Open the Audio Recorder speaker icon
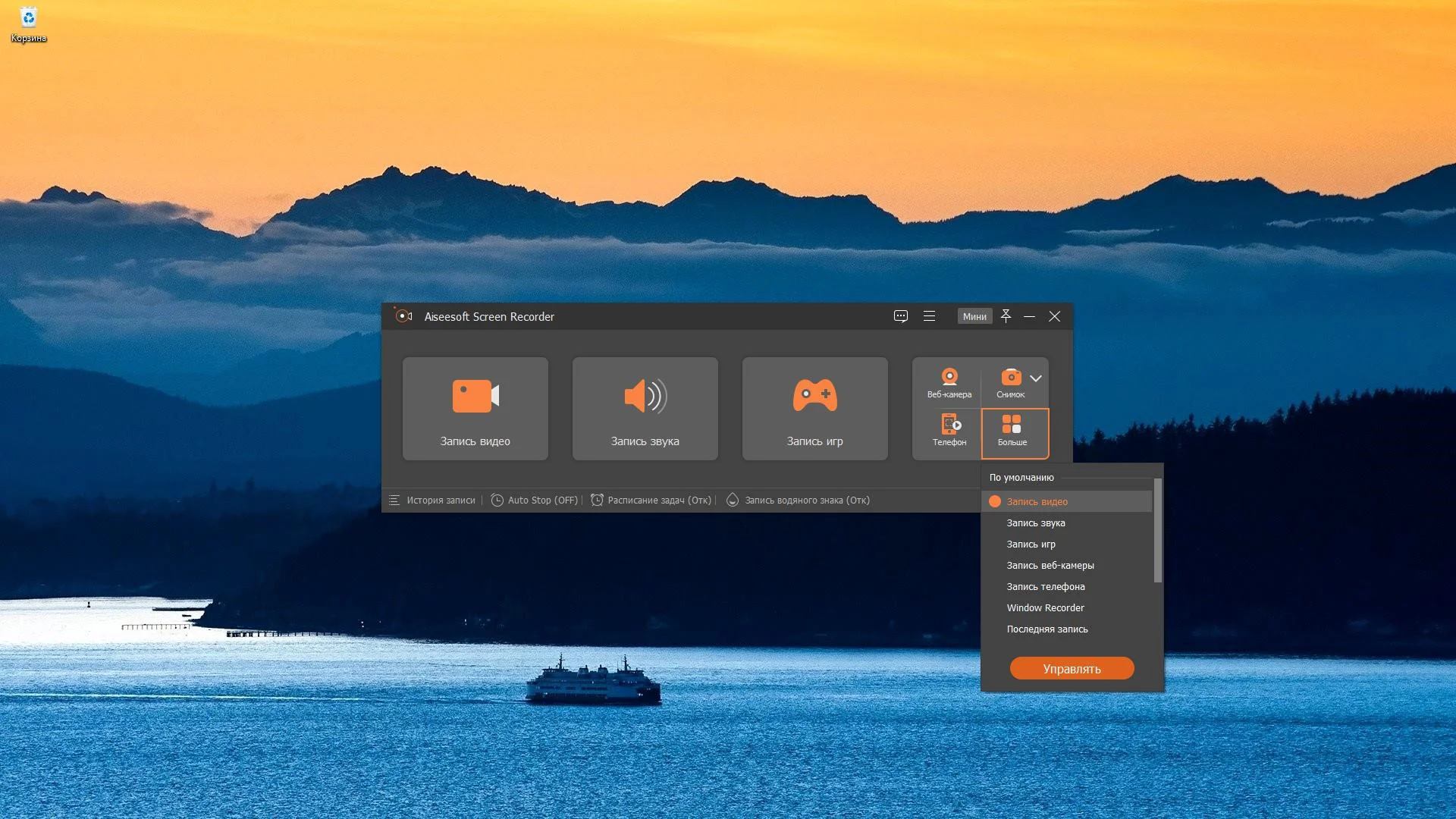 click(645, 396)
